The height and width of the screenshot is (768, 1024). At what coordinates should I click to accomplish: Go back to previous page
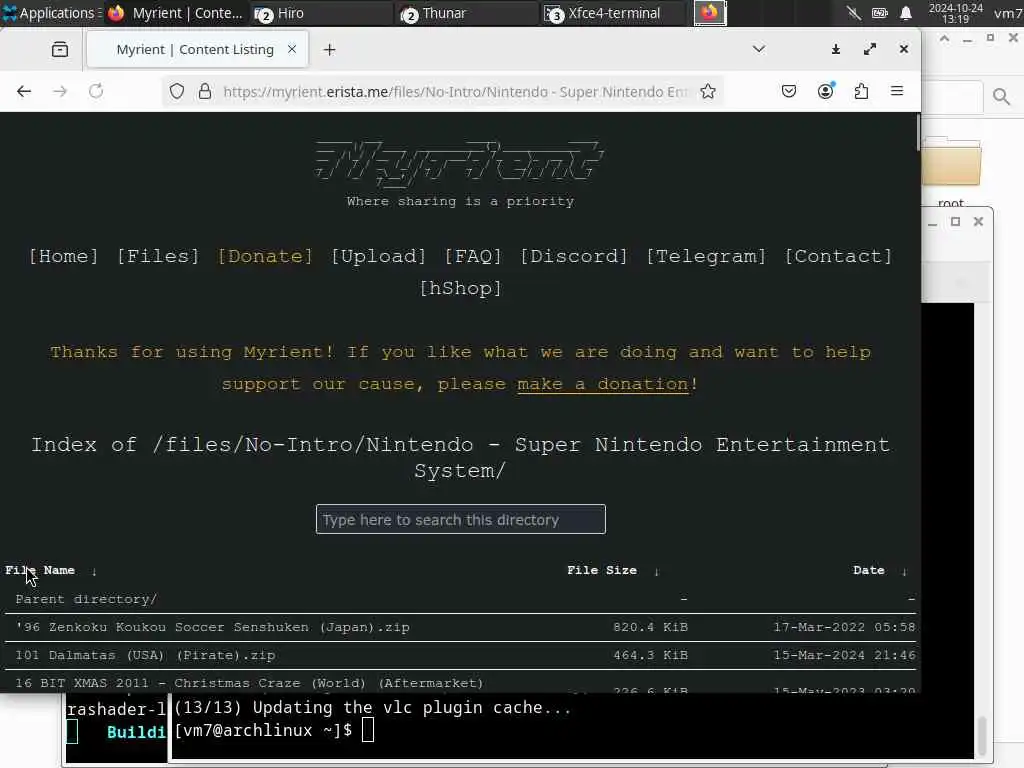[x=24, y=91]
